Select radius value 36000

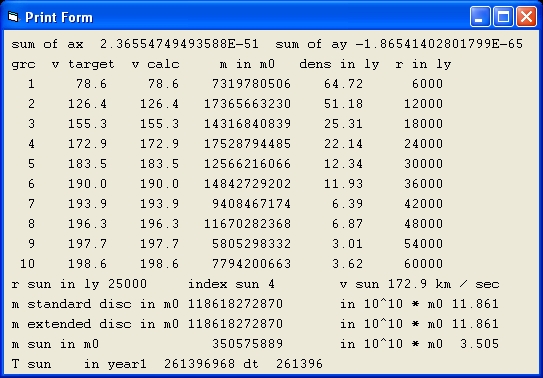[424, 184]
